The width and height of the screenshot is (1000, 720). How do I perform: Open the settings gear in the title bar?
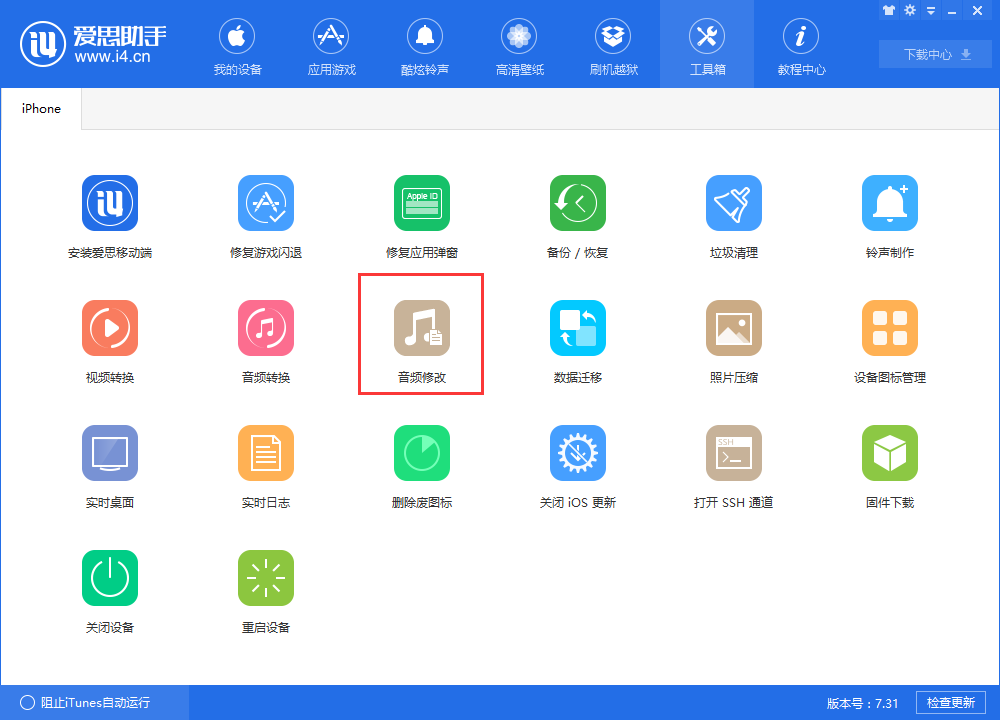[910, 10]
